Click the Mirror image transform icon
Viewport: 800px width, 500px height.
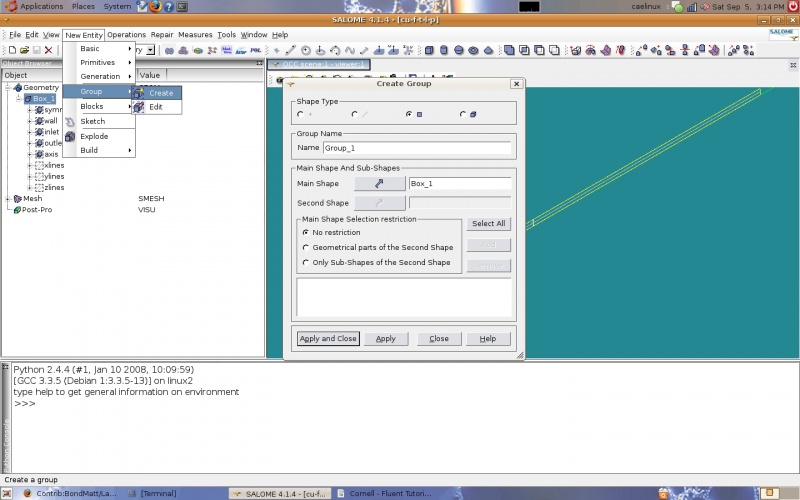[685, 50]
